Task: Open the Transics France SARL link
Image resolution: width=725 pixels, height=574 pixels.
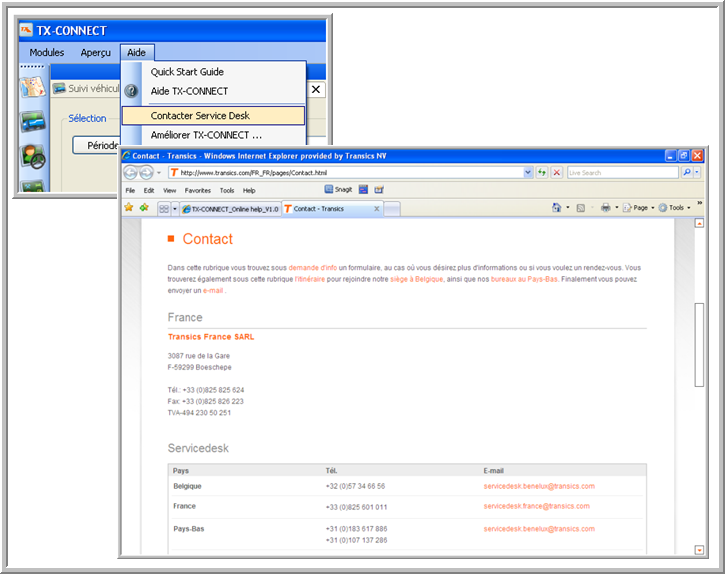Action: pyautogui.click(x=211, y=337)
